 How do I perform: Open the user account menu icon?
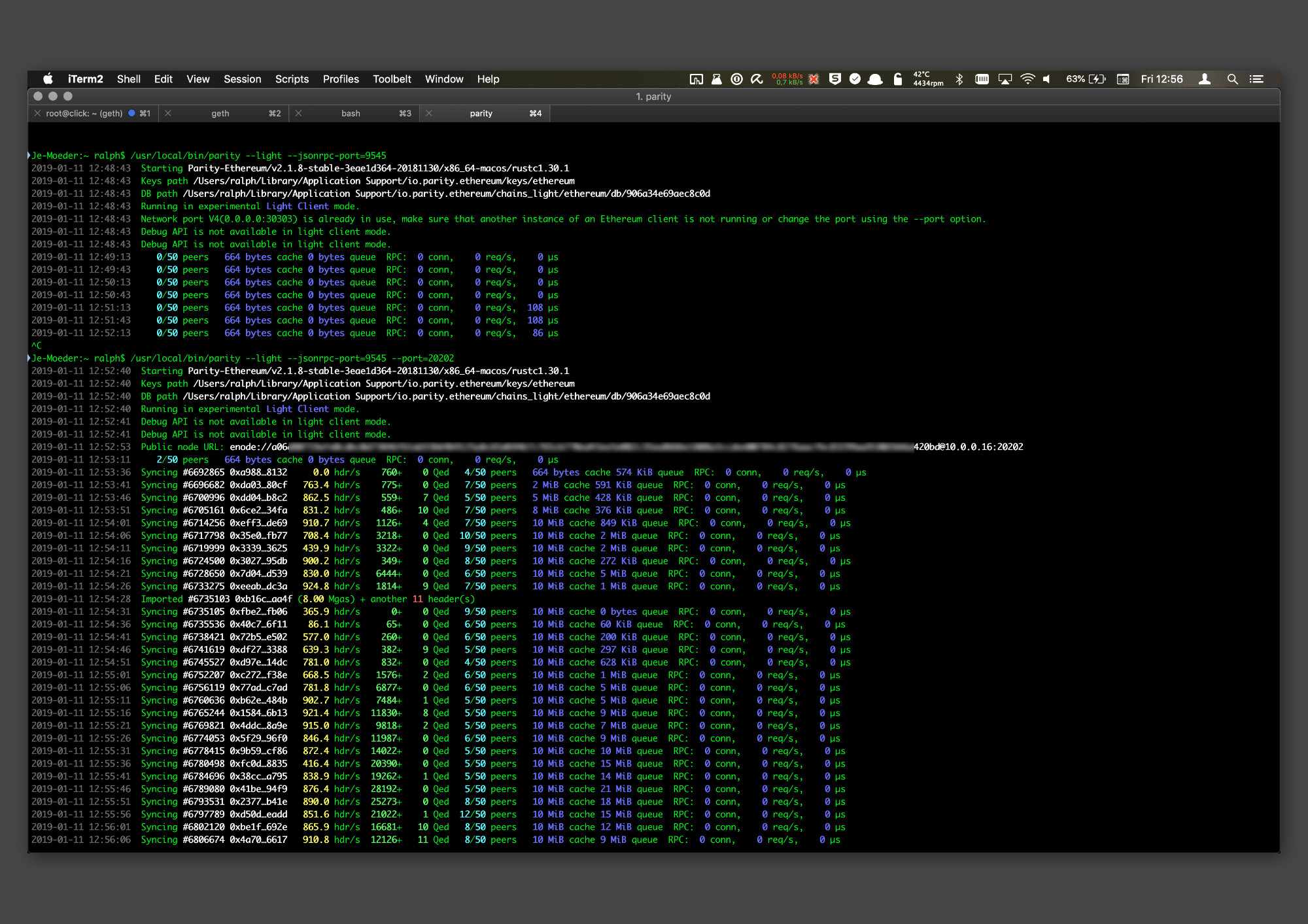(x=1205, y=79)
